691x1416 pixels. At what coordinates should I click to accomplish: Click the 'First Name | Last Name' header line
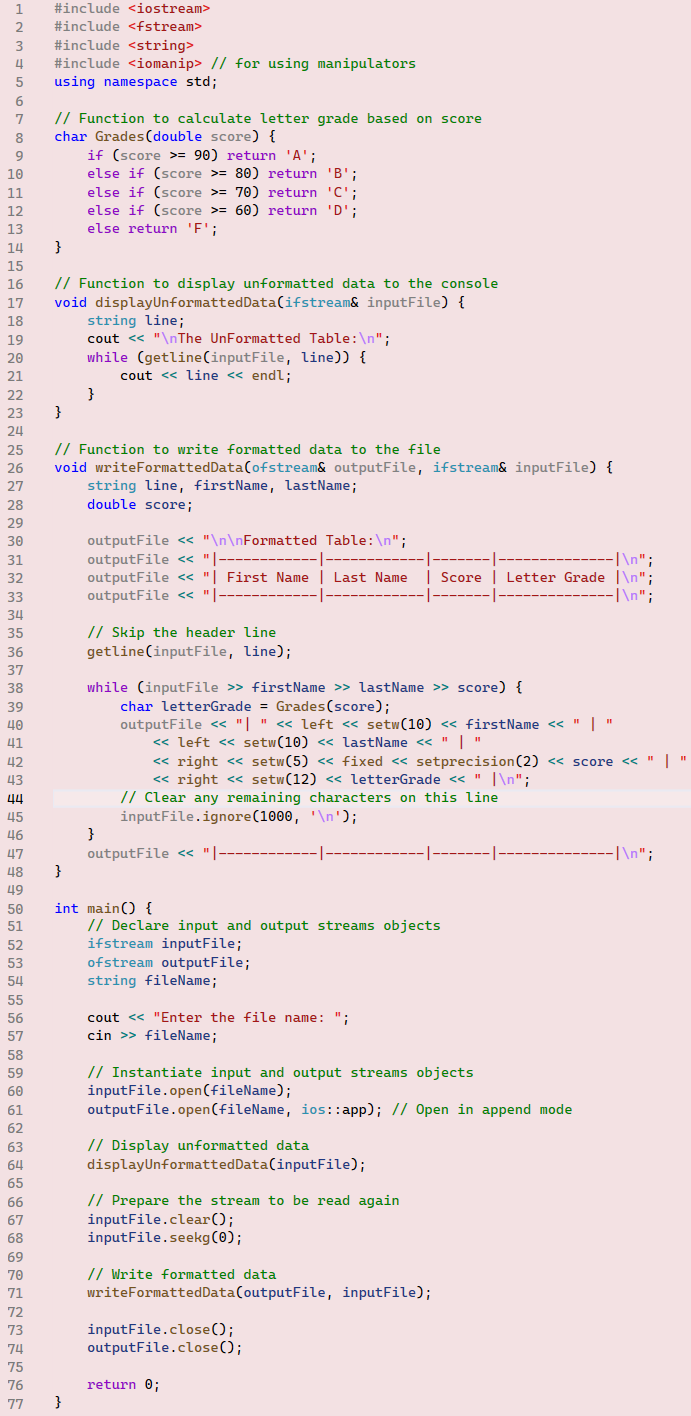click(x=371, y=577)
